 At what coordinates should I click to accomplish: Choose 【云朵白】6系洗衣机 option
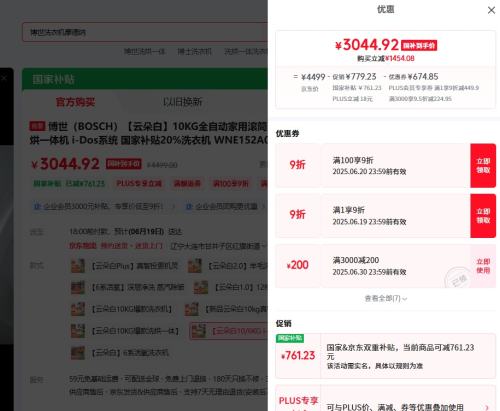tap(120, 353)
